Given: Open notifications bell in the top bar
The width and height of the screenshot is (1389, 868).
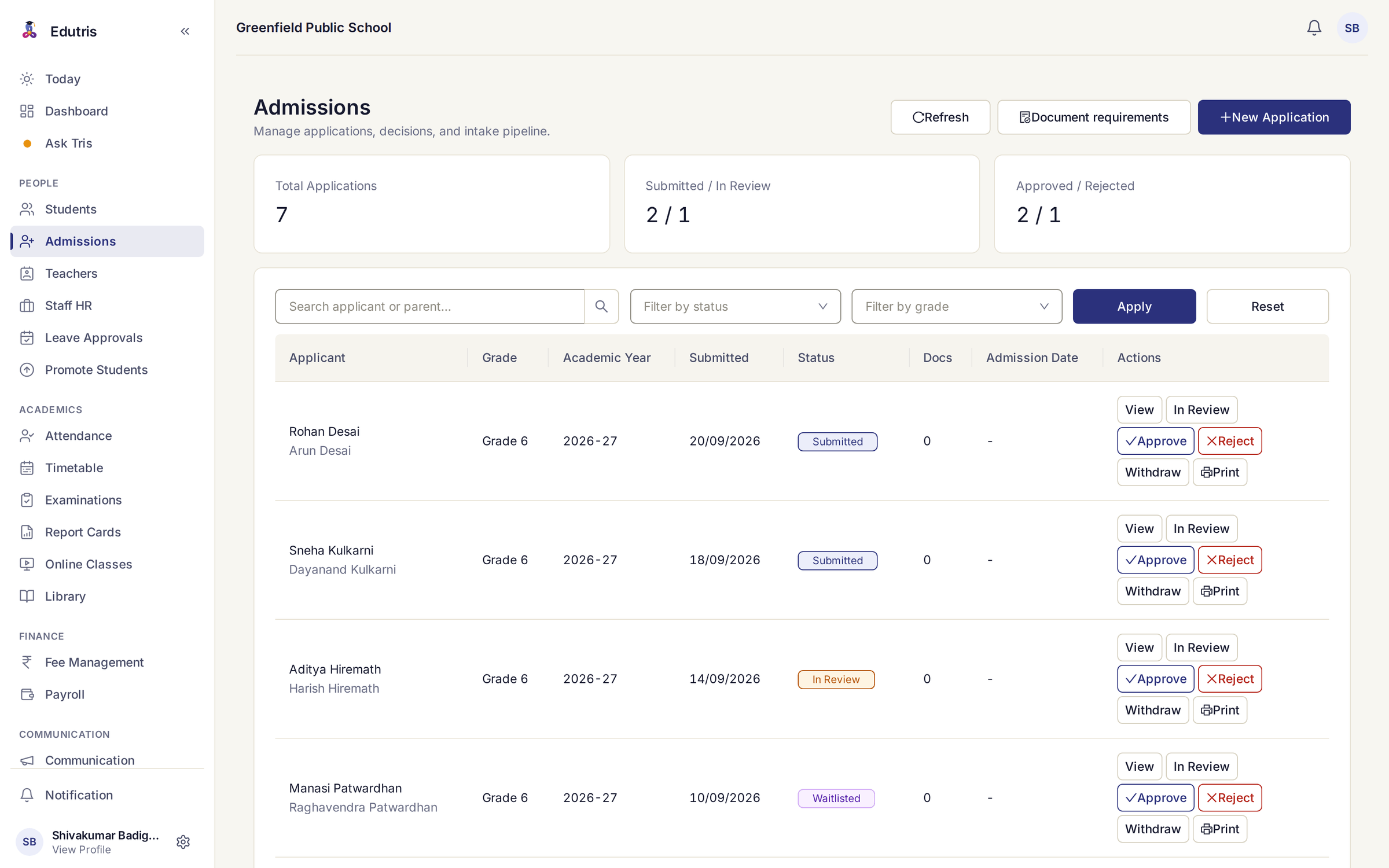Looking at the screenshot, I should point(1314,28).
